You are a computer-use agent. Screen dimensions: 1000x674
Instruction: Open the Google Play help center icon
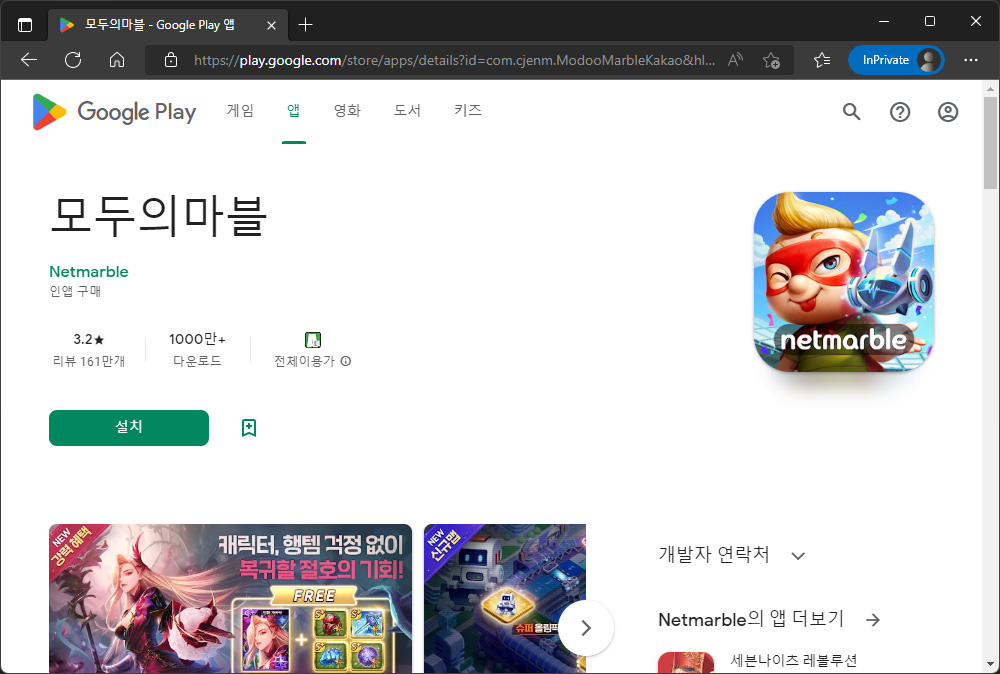[x=900, y=112]
